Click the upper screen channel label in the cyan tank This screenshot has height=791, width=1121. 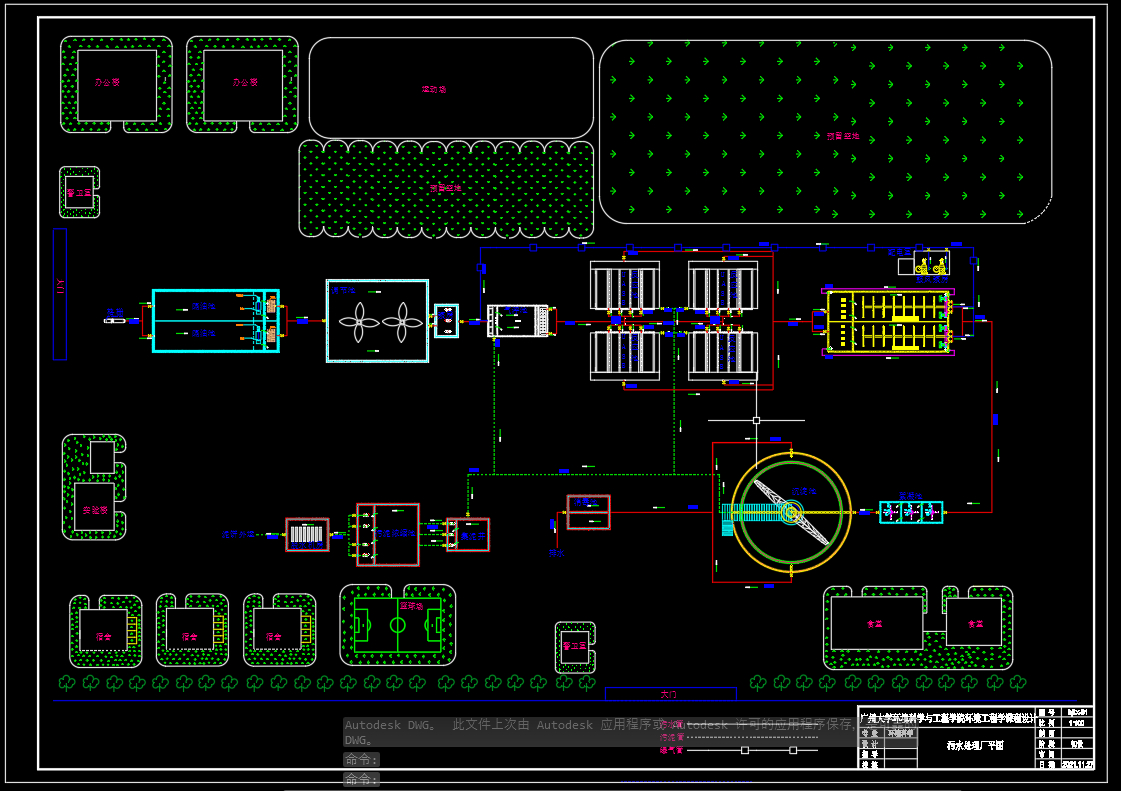click(x=203, y=306)
